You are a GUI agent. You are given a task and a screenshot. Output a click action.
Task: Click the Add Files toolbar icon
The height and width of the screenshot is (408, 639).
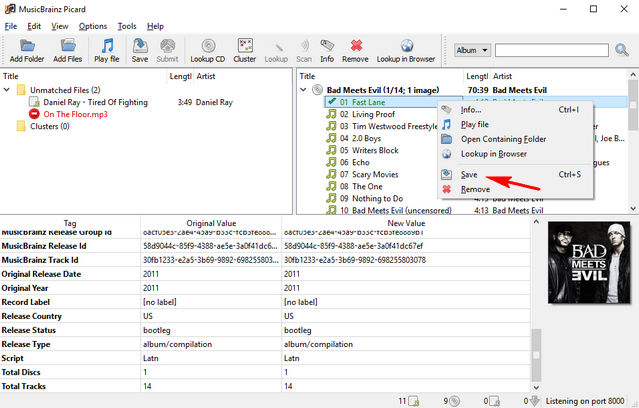point(67,50)
